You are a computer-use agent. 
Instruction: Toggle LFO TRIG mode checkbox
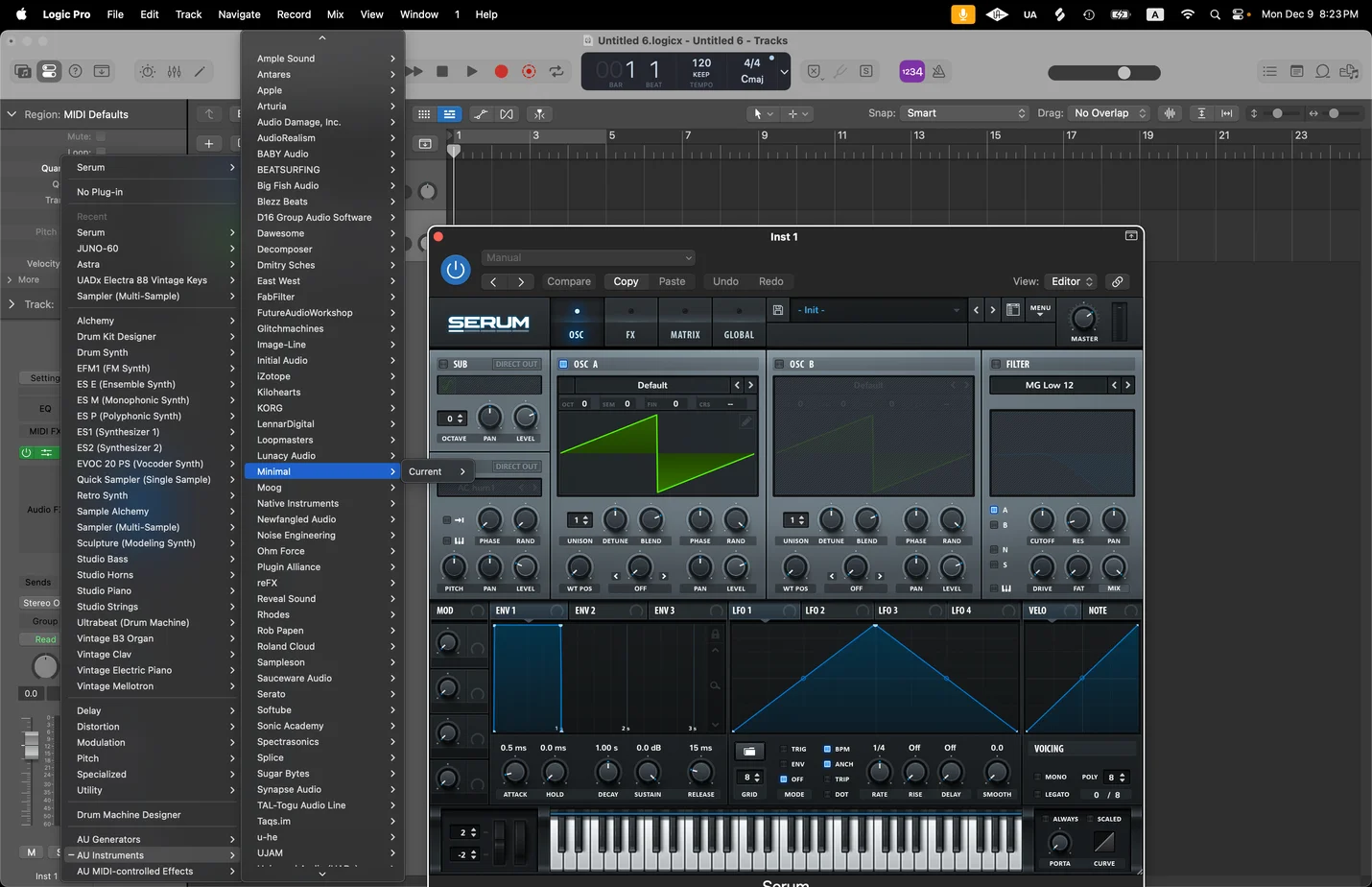783,749
